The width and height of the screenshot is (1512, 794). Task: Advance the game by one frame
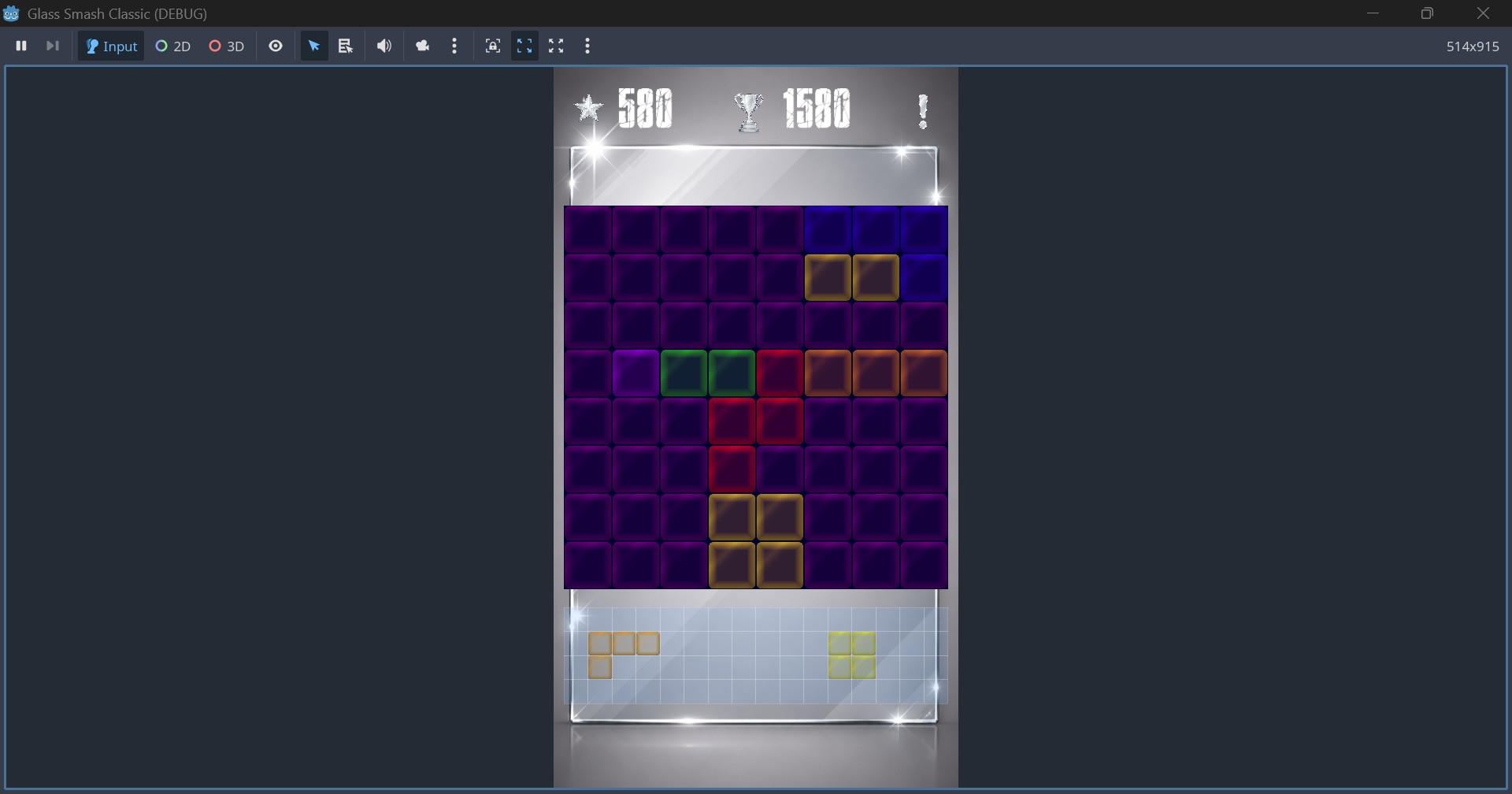point(52,45)
